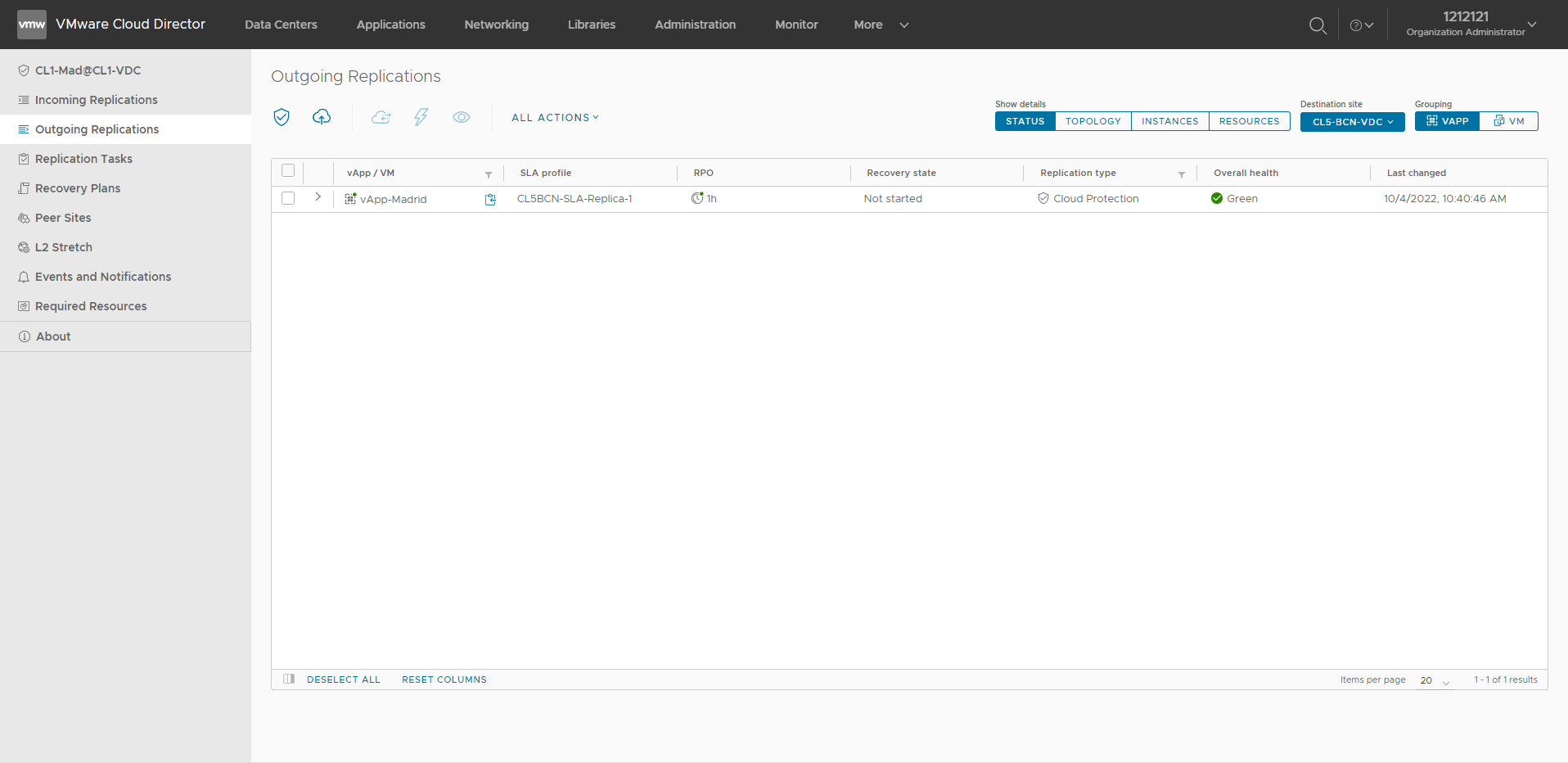
Task: Sort by SLA profile column header
Action: coord(546,173)
